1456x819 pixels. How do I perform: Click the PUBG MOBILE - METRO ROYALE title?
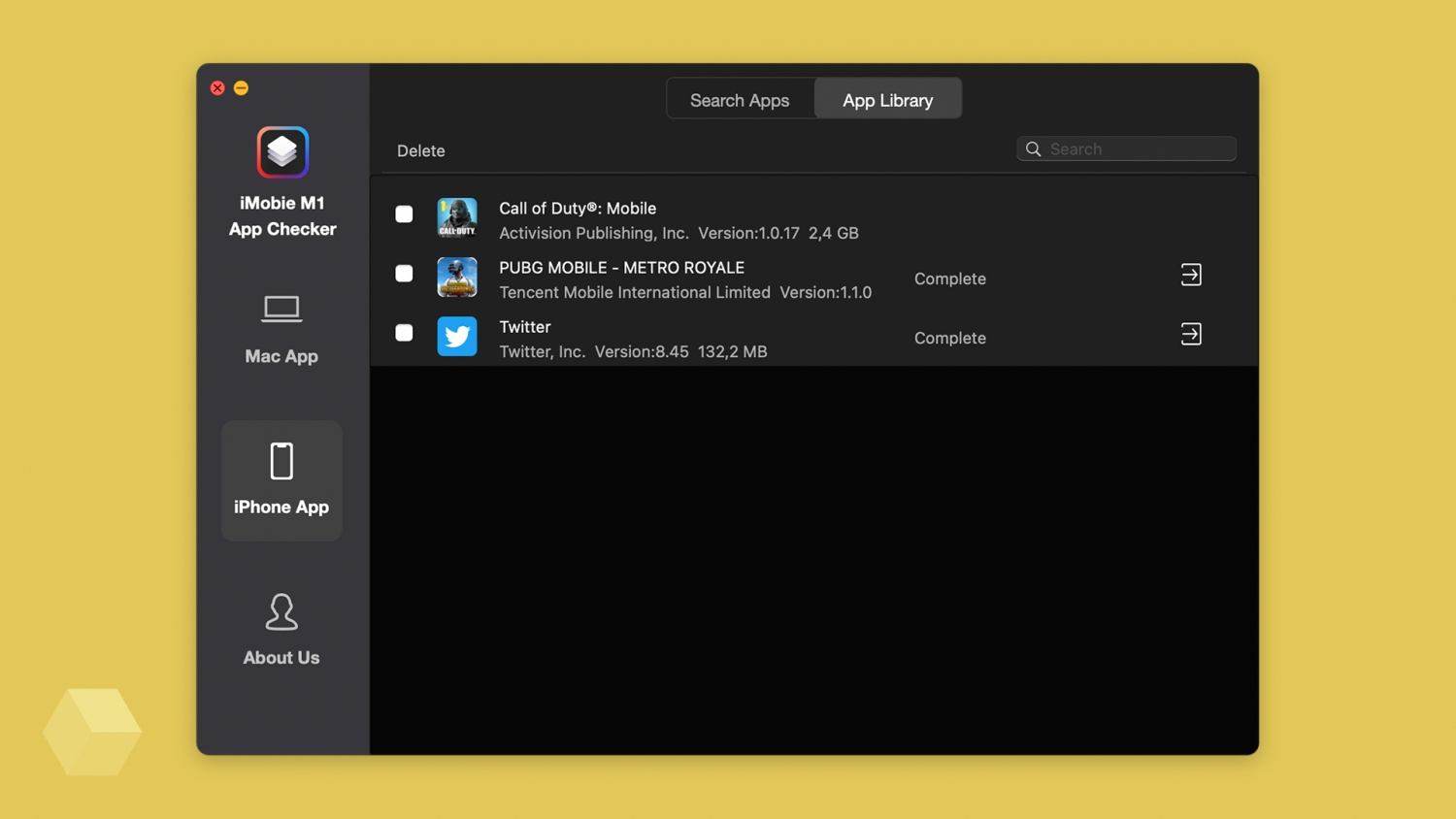[622, 267]
